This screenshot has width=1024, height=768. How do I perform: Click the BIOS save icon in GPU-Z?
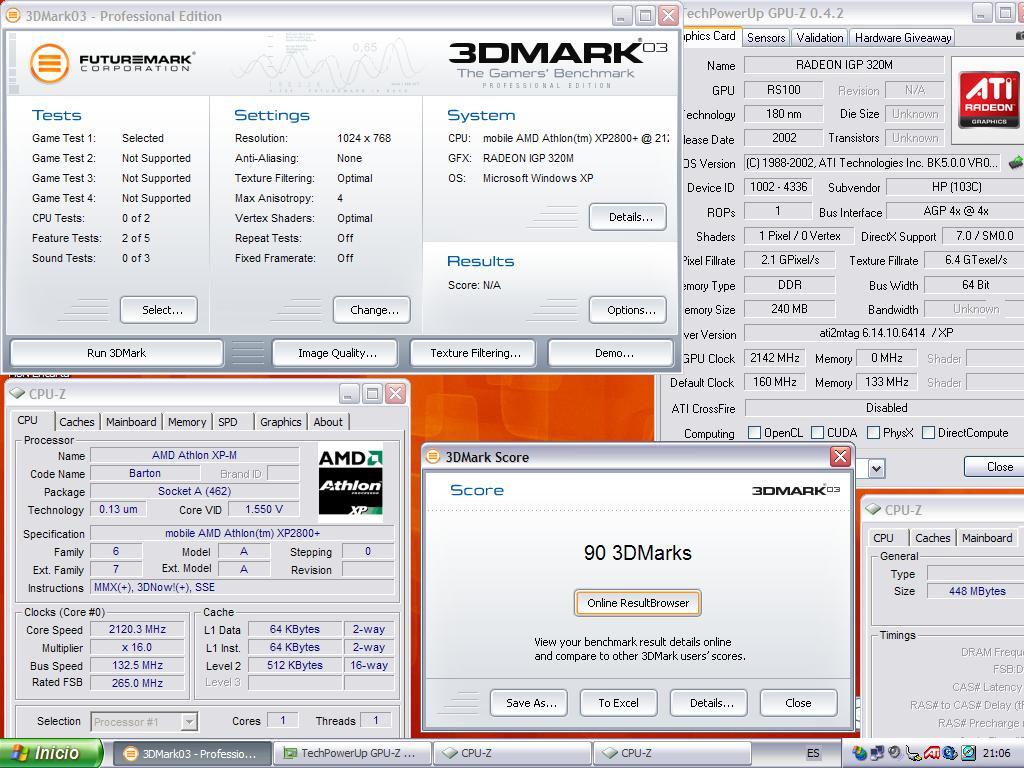click(1016, 162)
